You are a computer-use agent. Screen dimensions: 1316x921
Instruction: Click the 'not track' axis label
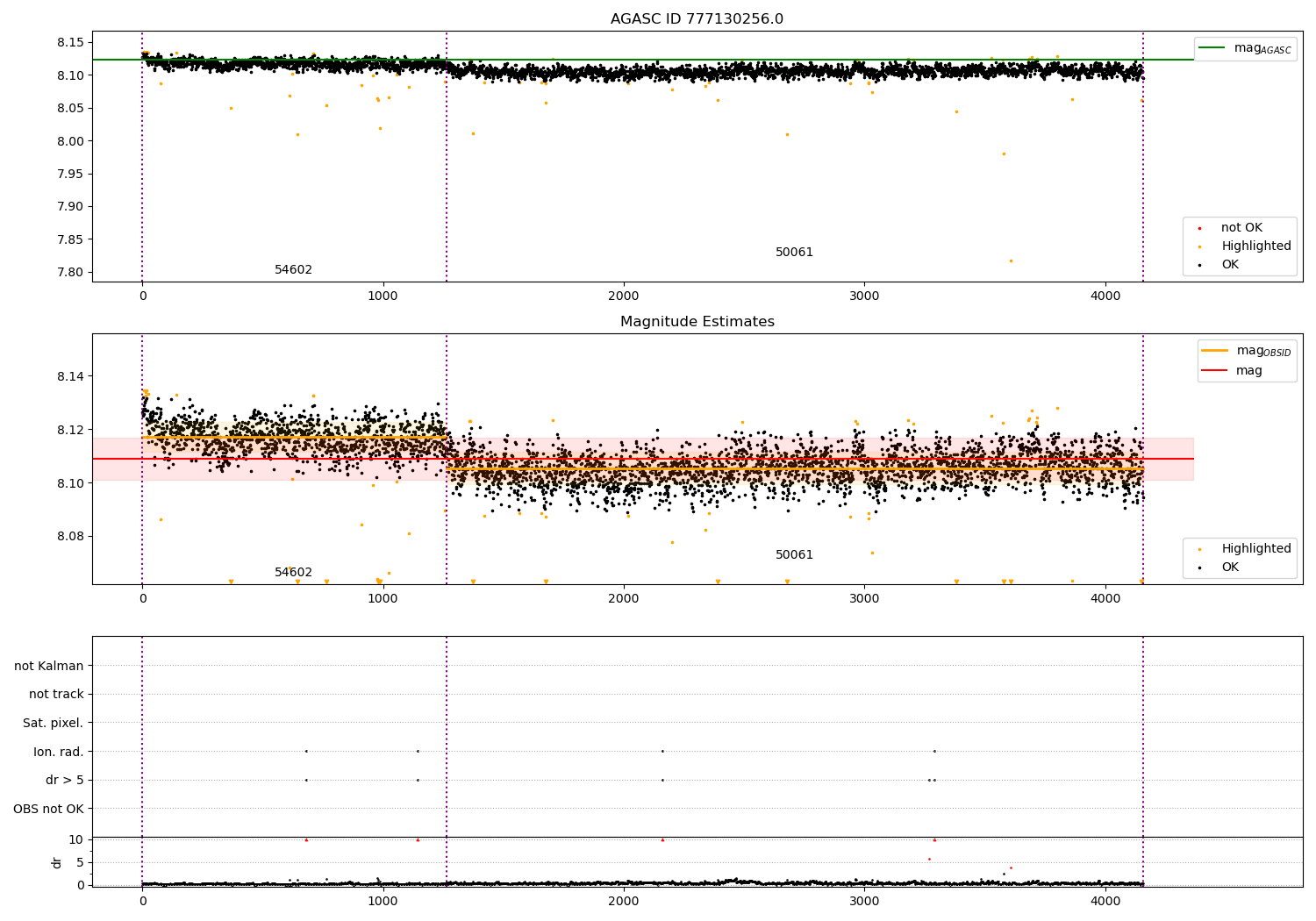coord(56,695)
